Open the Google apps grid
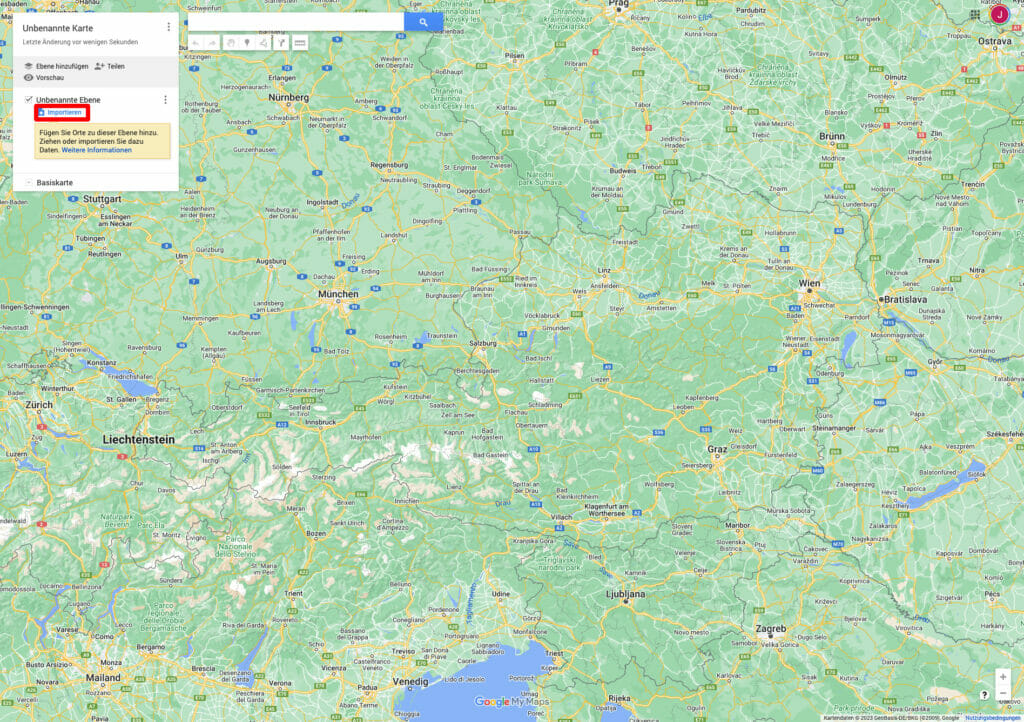The image size is (1024, 722). tap(975, 15)
